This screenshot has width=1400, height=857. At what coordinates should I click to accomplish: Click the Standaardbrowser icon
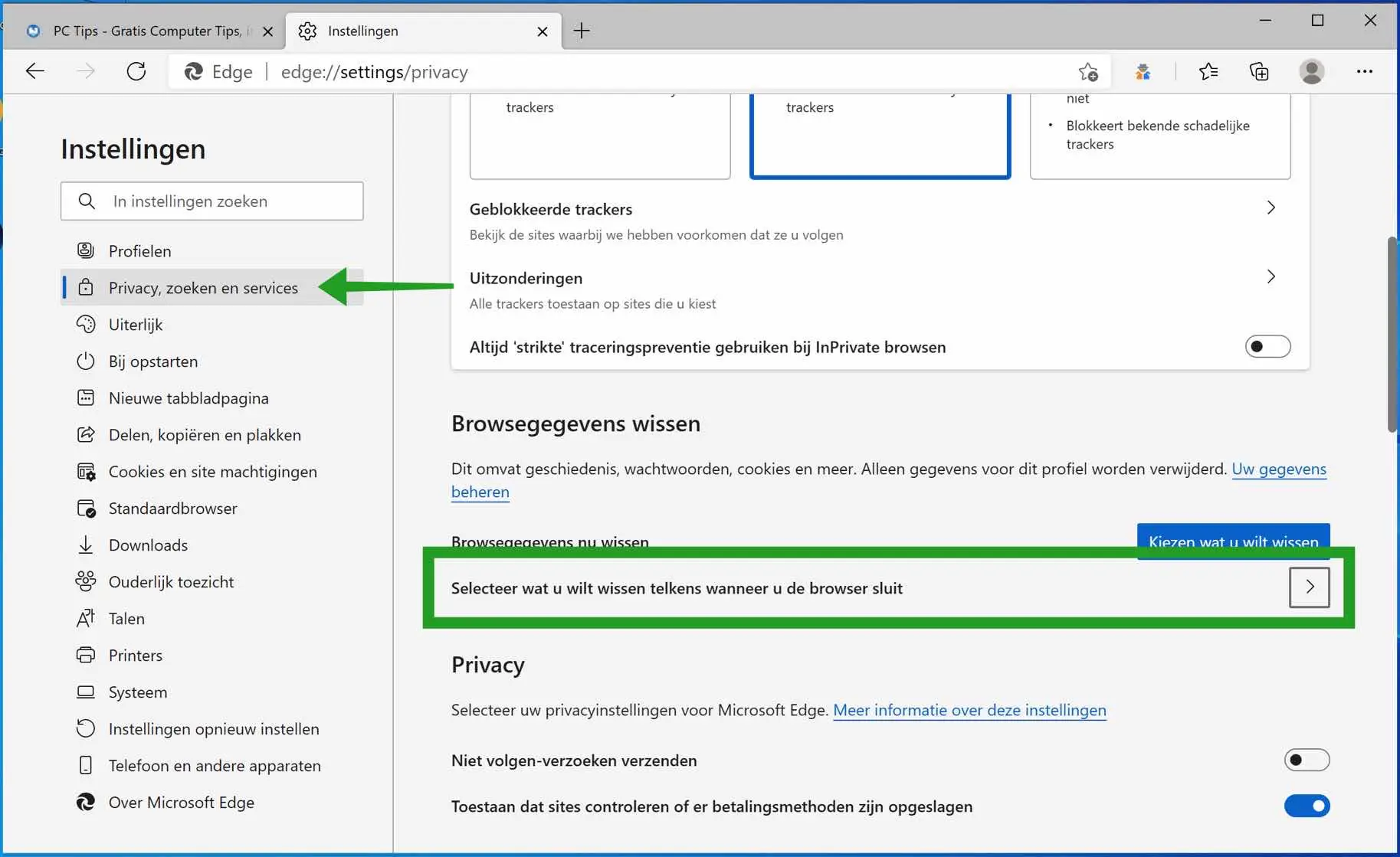coord(86,508)
